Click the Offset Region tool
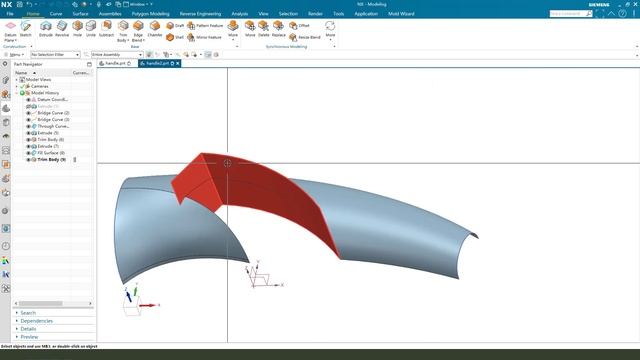 (x=300, y=26)
